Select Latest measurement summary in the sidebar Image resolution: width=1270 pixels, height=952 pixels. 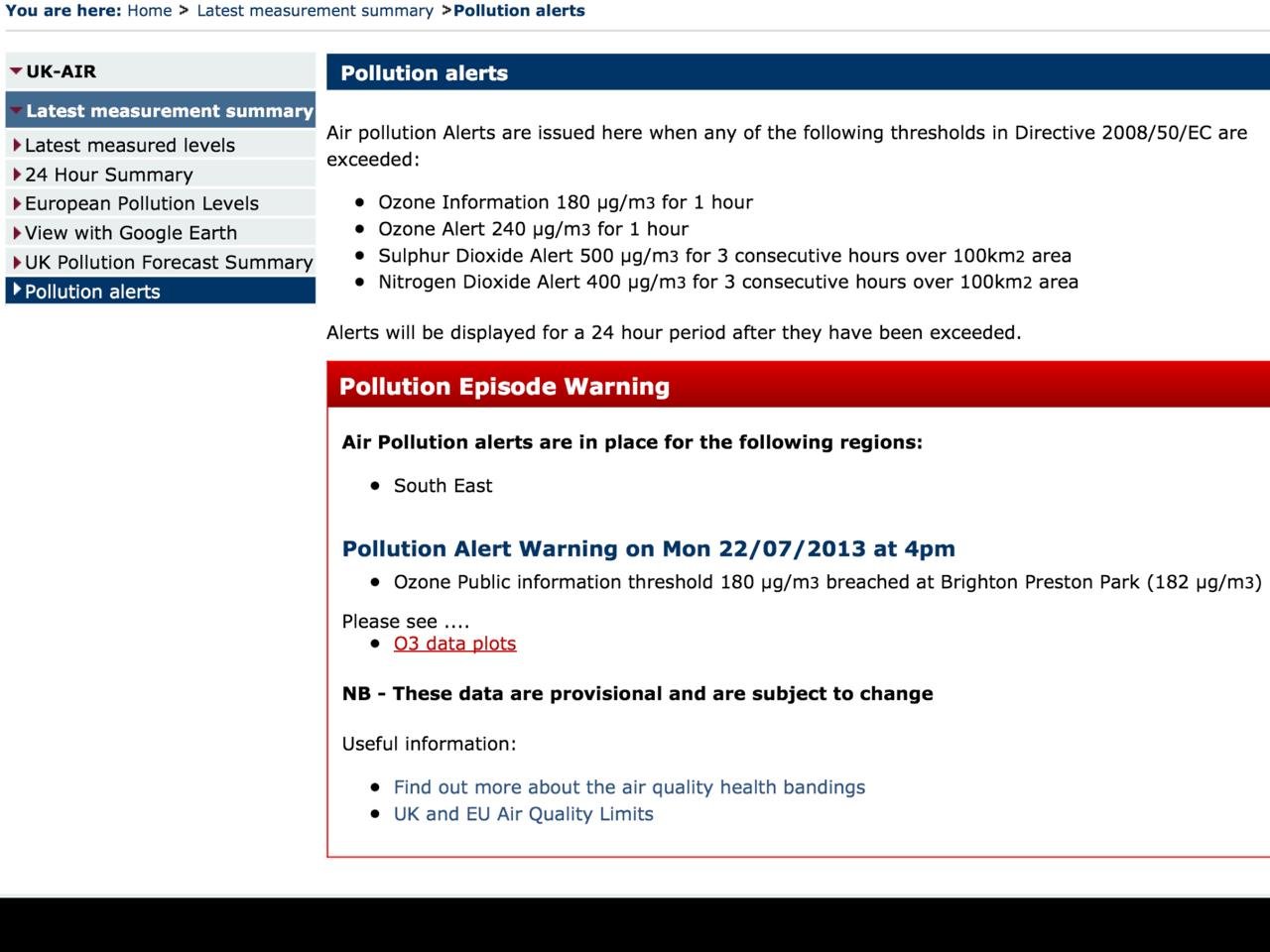[170, 111]
